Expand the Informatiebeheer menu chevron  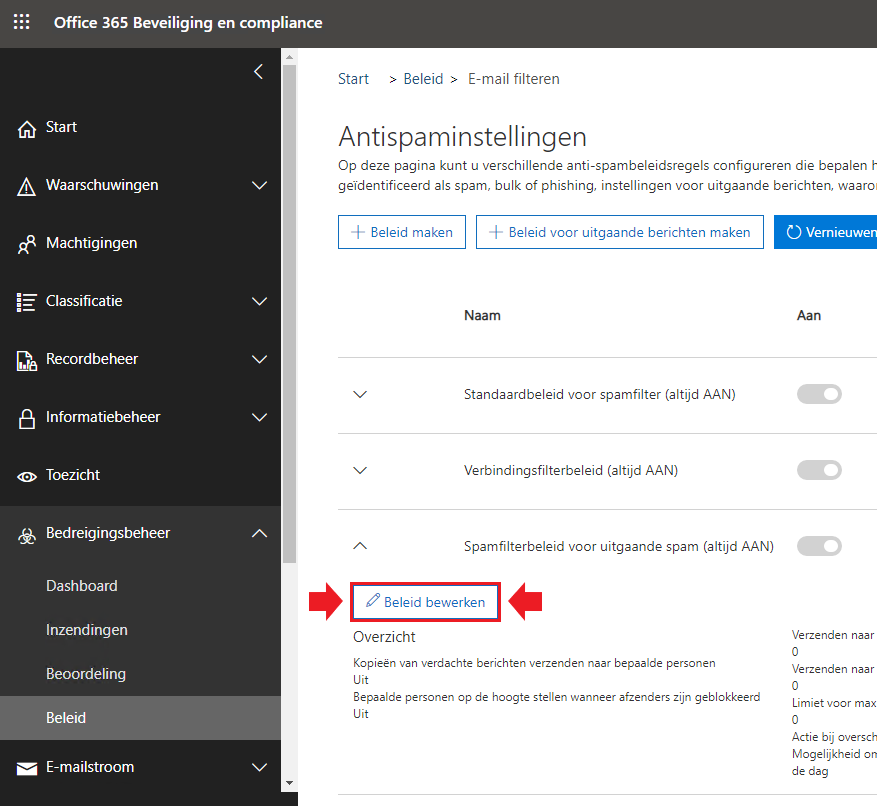pos(259,417)
